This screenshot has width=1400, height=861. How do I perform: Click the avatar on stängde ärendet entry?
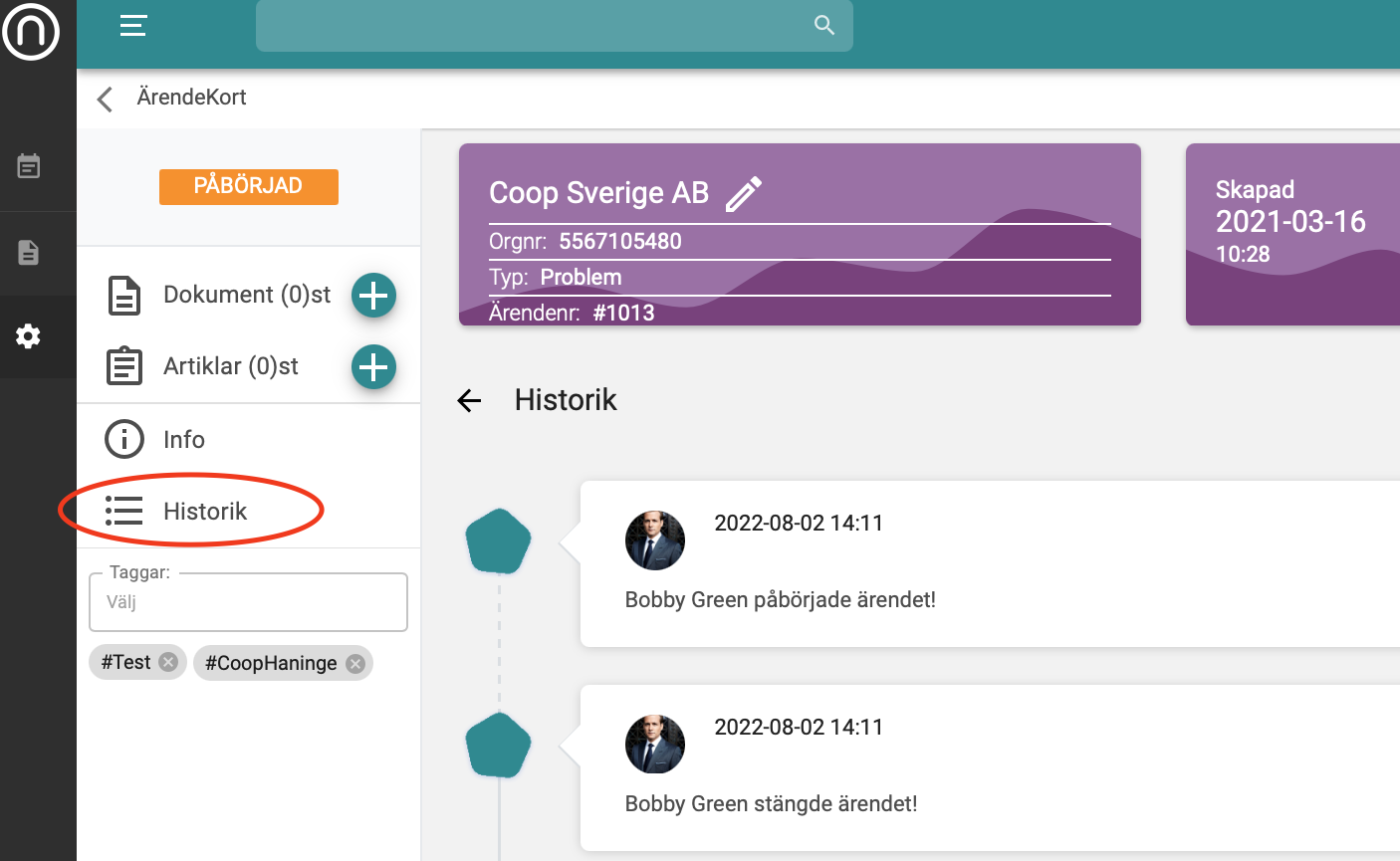(x=655, y=745)
